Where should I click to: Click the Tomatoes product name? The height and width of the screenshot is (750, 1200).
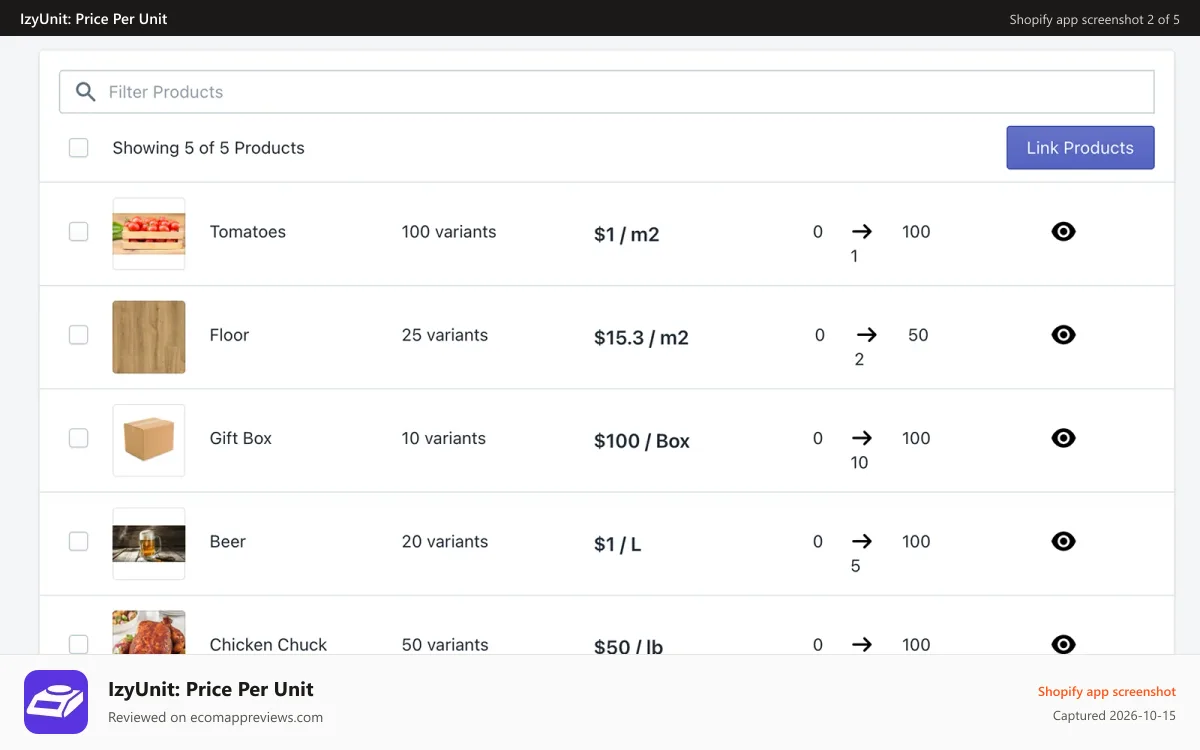[248, 232]
